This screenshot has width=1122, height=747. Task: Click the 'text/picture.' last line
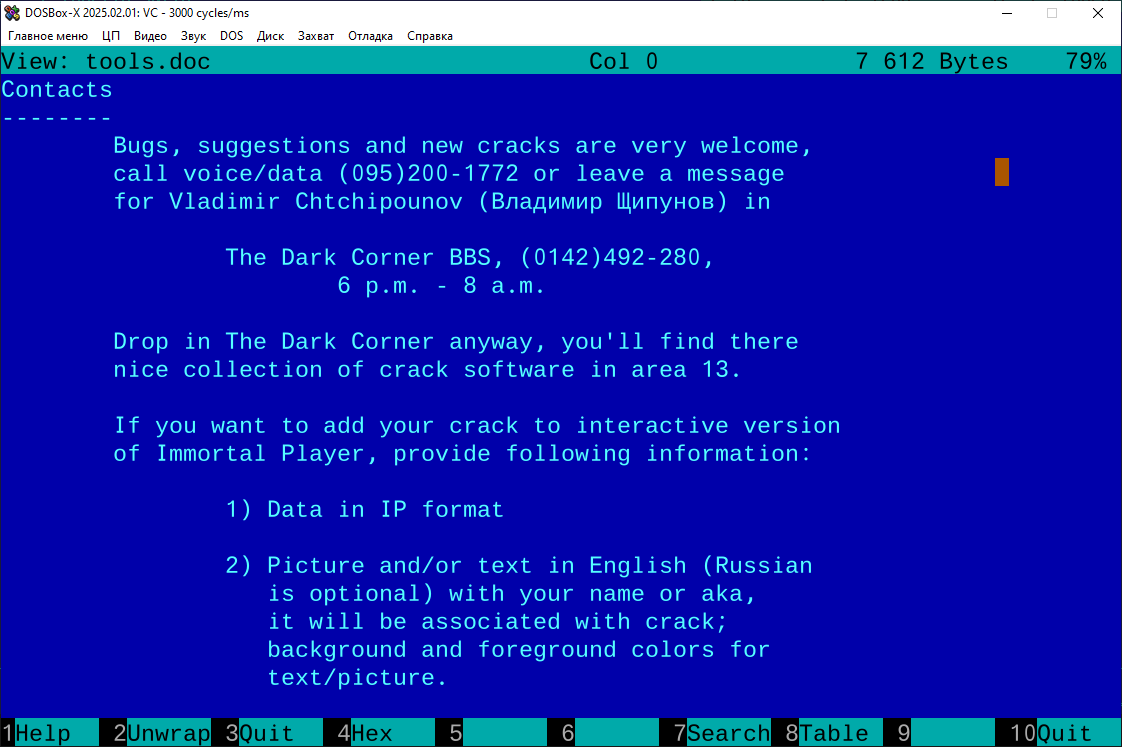pos(358,678)
